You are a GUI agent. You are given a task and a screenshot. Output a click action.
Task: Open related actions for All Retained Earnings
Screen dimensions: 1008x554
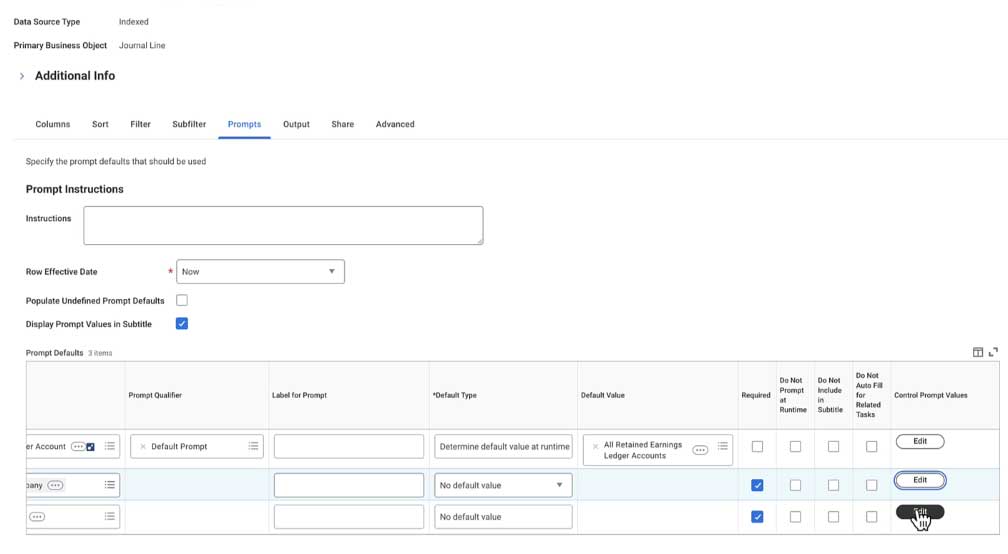[x=700, y=450]
